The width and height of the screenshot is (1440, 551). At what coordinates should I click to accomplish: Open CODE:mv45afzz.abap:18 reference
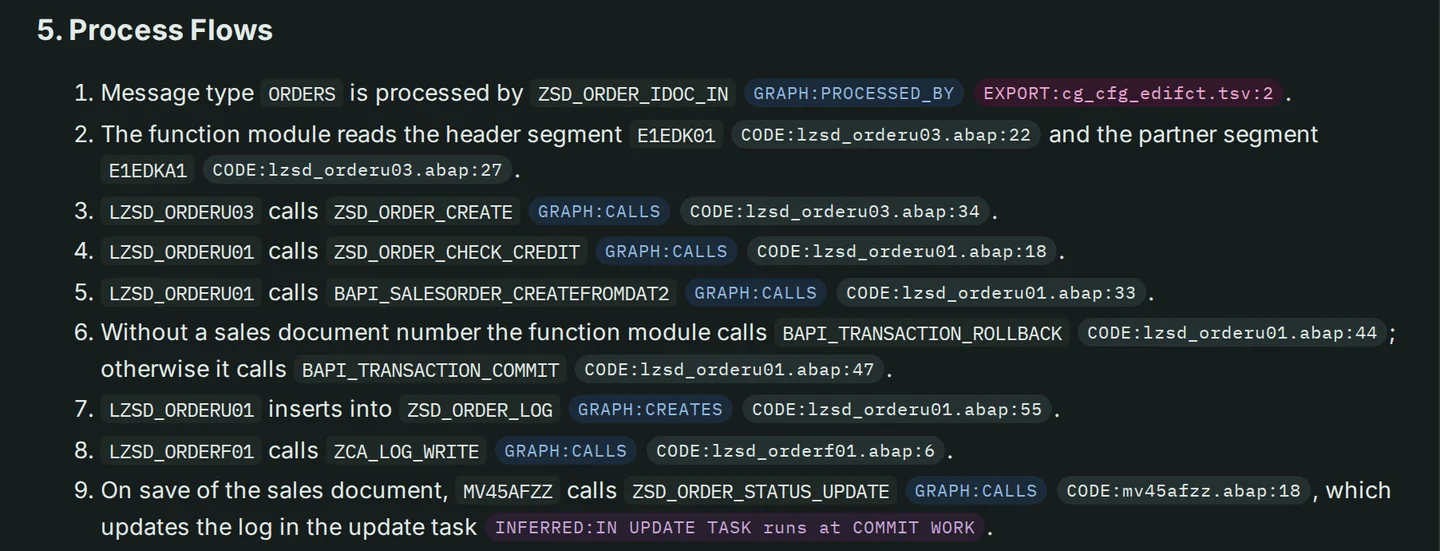pyautogui.click(x=1183, y=491)
